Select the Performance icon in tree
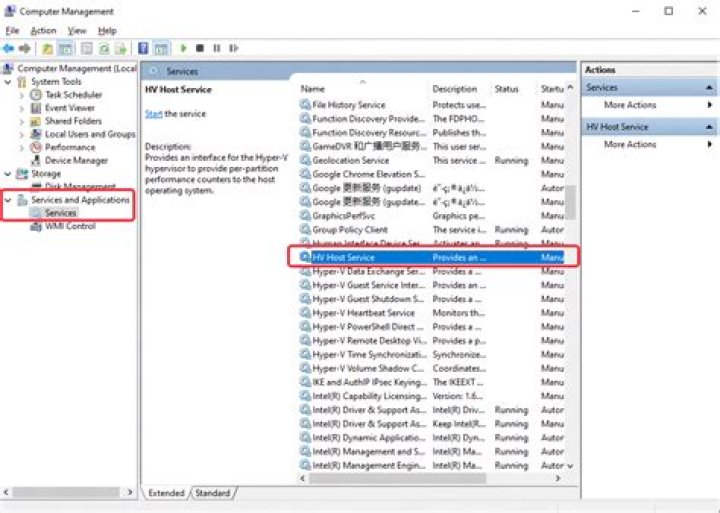This screenshot has height=513, width=720. pyautogui.click(x=36, y=147)
